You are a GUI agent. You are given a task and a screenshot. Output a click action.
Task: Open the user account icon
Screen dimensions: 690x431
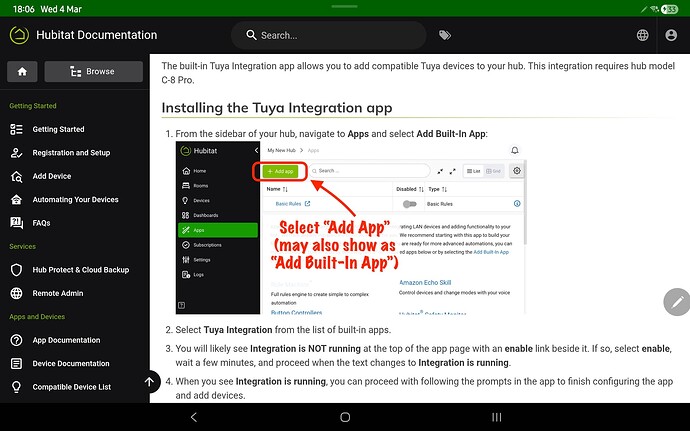[x=671, y=35]
